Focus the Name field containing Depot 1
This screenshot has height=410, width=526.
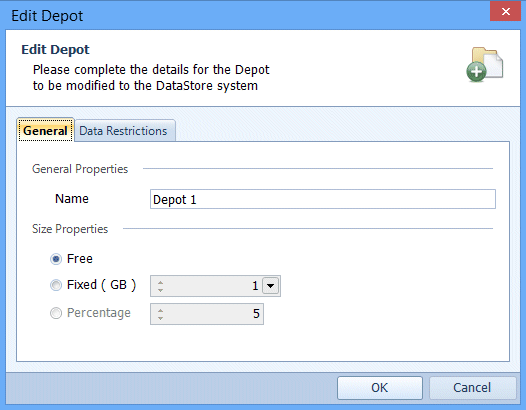323,199
